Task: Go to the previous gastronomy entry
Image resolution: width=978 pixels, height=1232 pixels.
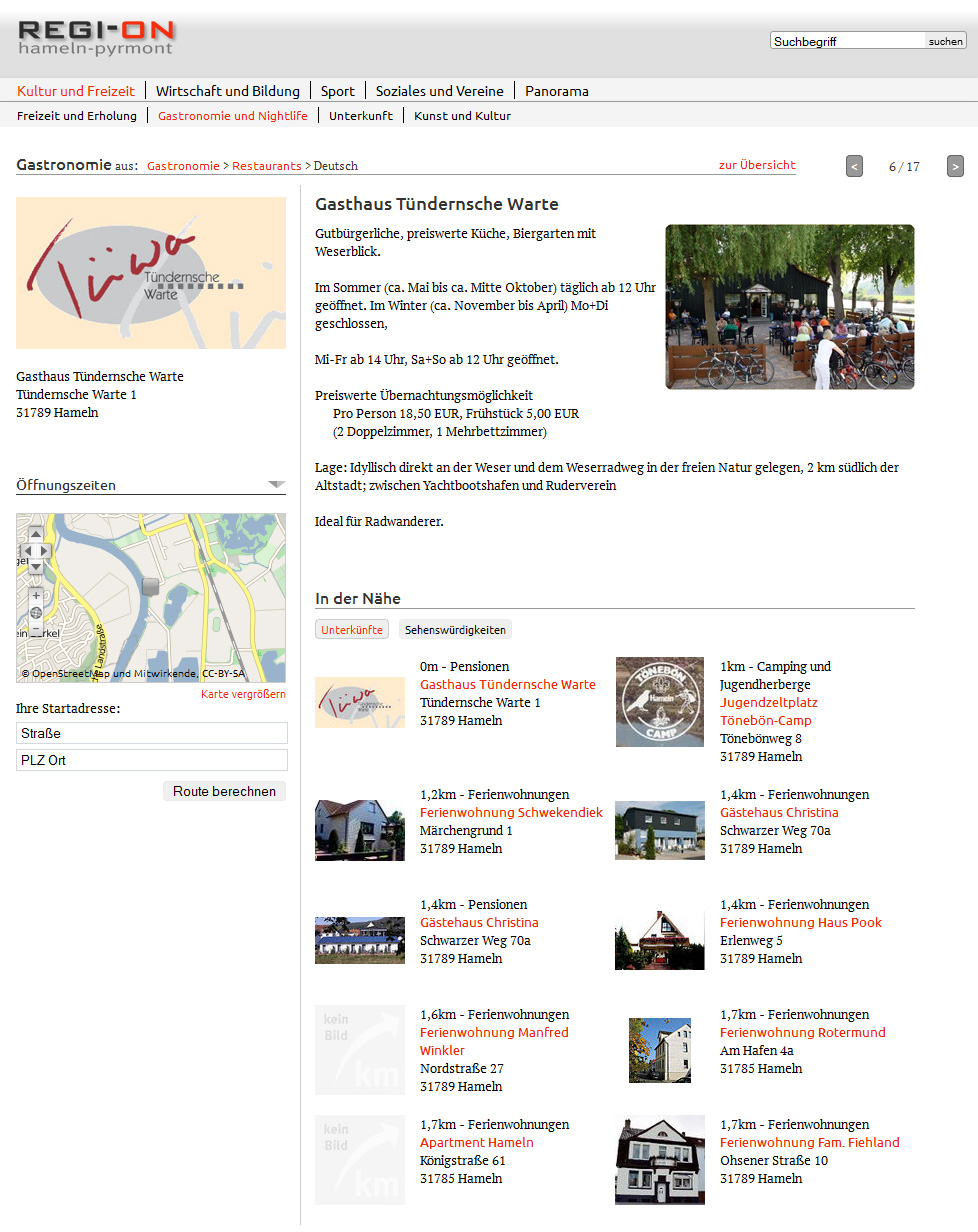Action: point(854,166)
